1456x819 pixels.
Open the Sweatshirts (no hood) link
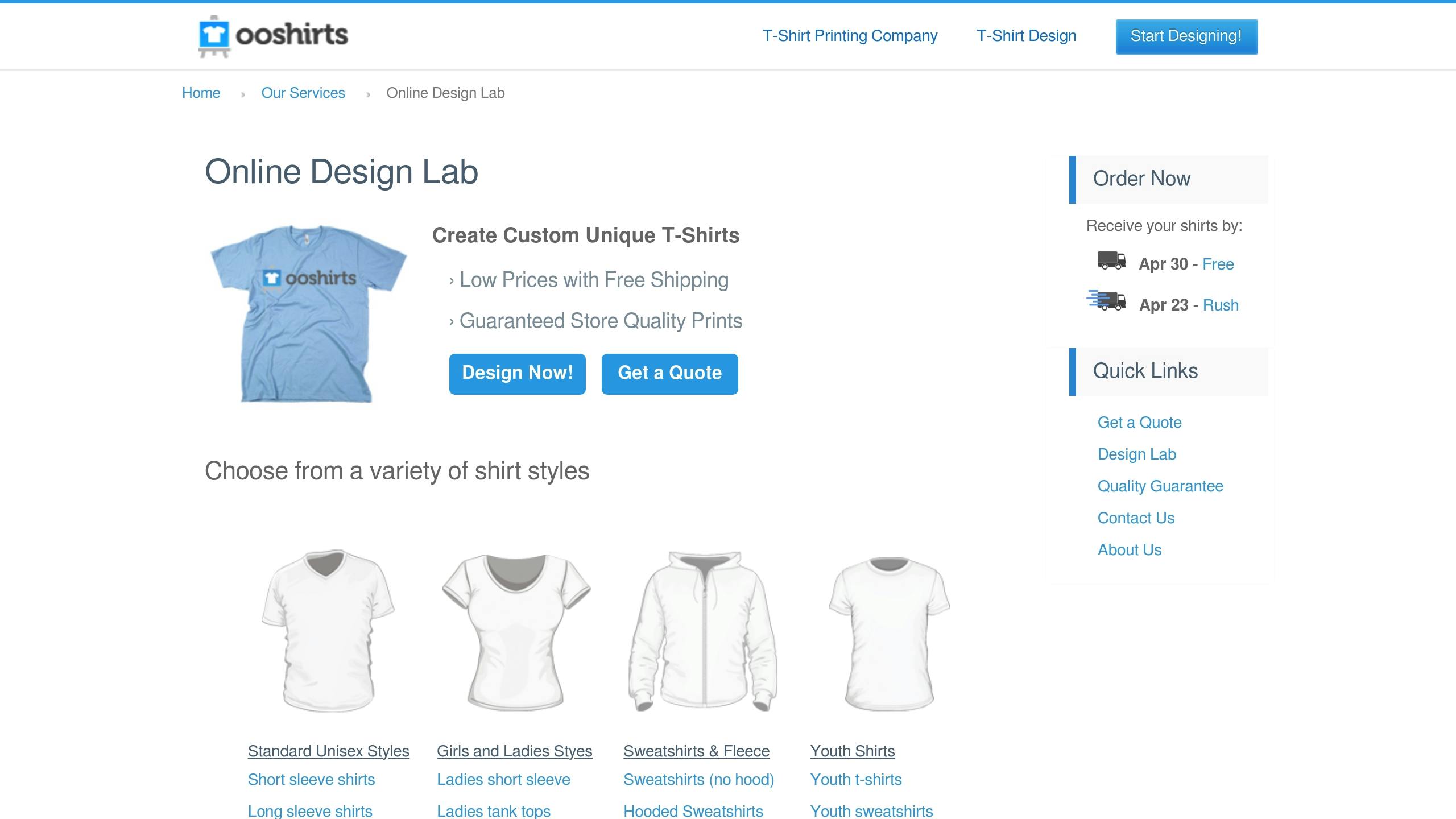698,779
